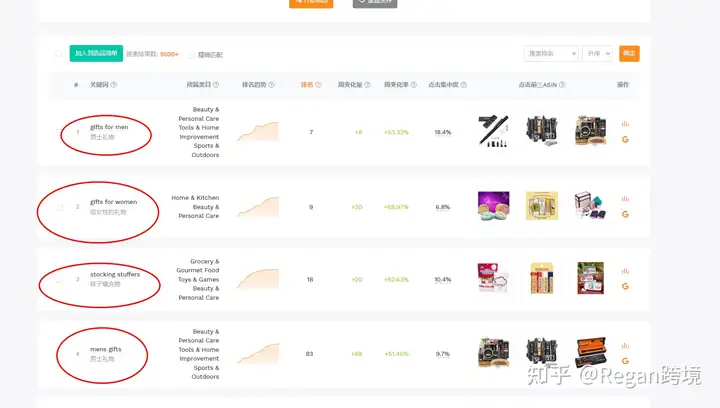Open first ASIN thumbnail for mens gifts
The width and height of the screenshot is (720, 408).
pyautogui.click(x=494, y=352)
